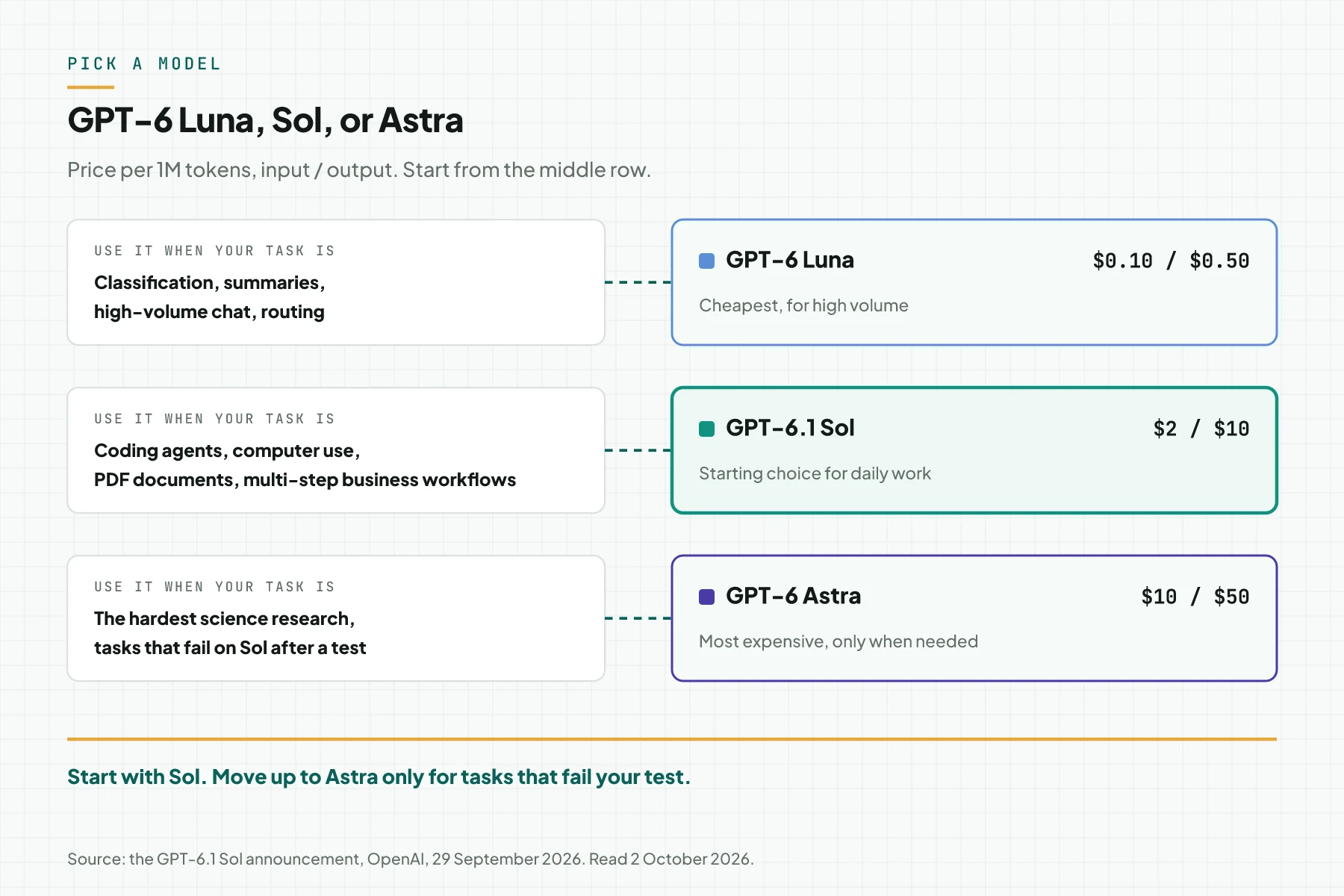
Task: Click the Source line citing OpenAI announcement
Action: click(411, 859)
